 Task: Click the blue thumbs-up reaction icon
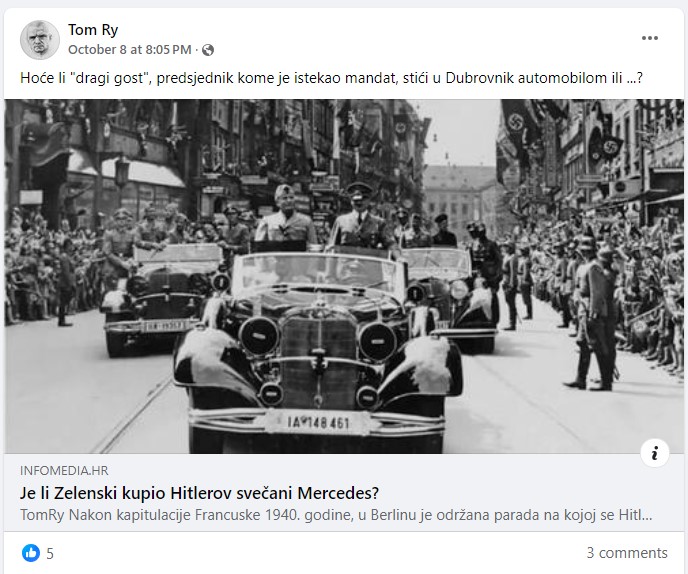point(31,553)
